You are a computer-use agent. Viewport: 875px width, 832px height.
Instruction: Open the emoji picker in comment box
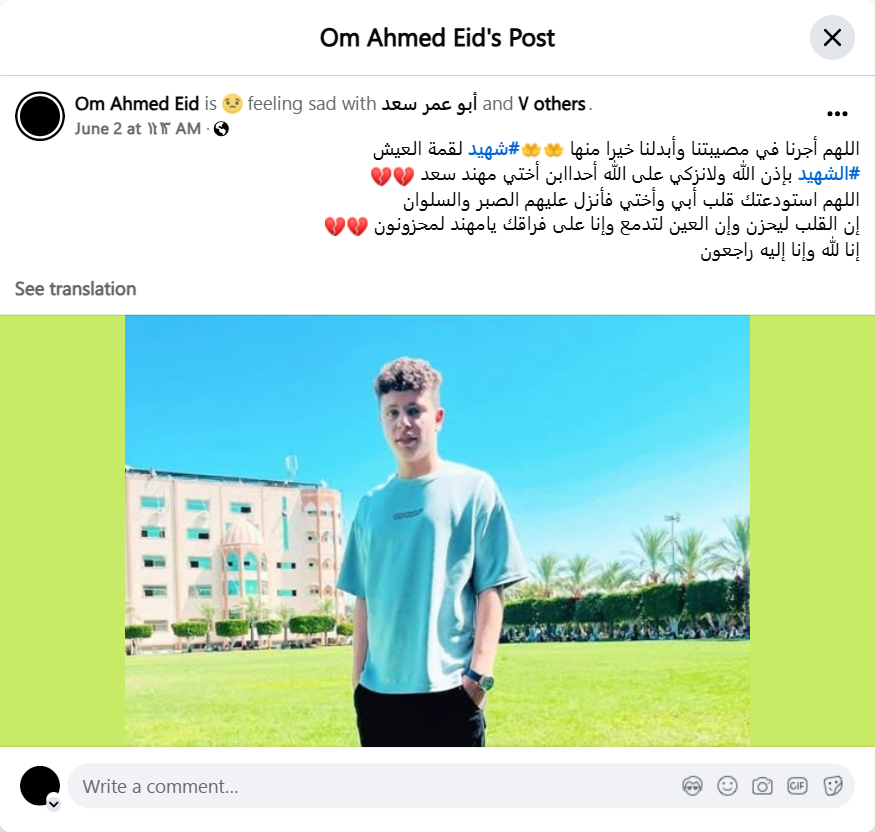pyautogui.click(x=727, y=786)
